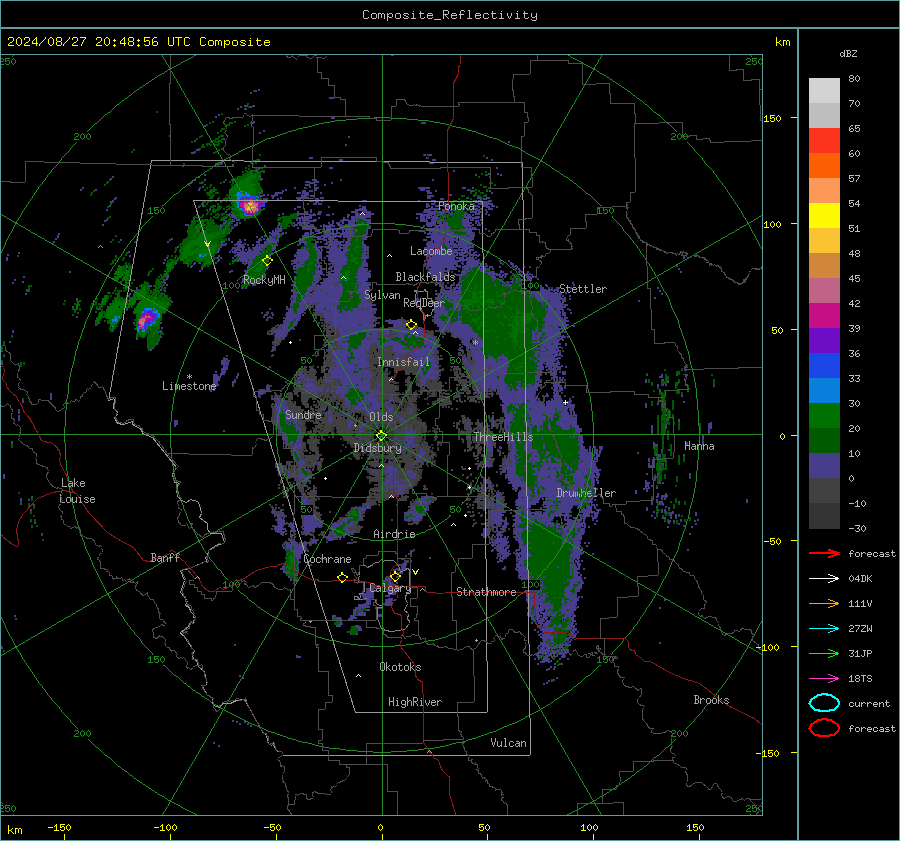This screenshot has height=841, width=900.
Task: Click the Okotoks label
Action: click(400, 667)
